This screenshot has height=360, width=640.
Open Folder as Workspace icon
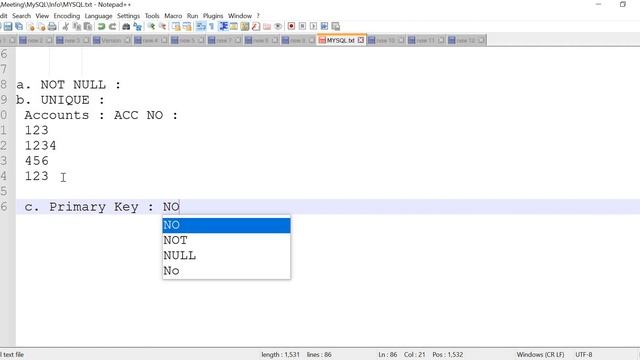(267, 27)
